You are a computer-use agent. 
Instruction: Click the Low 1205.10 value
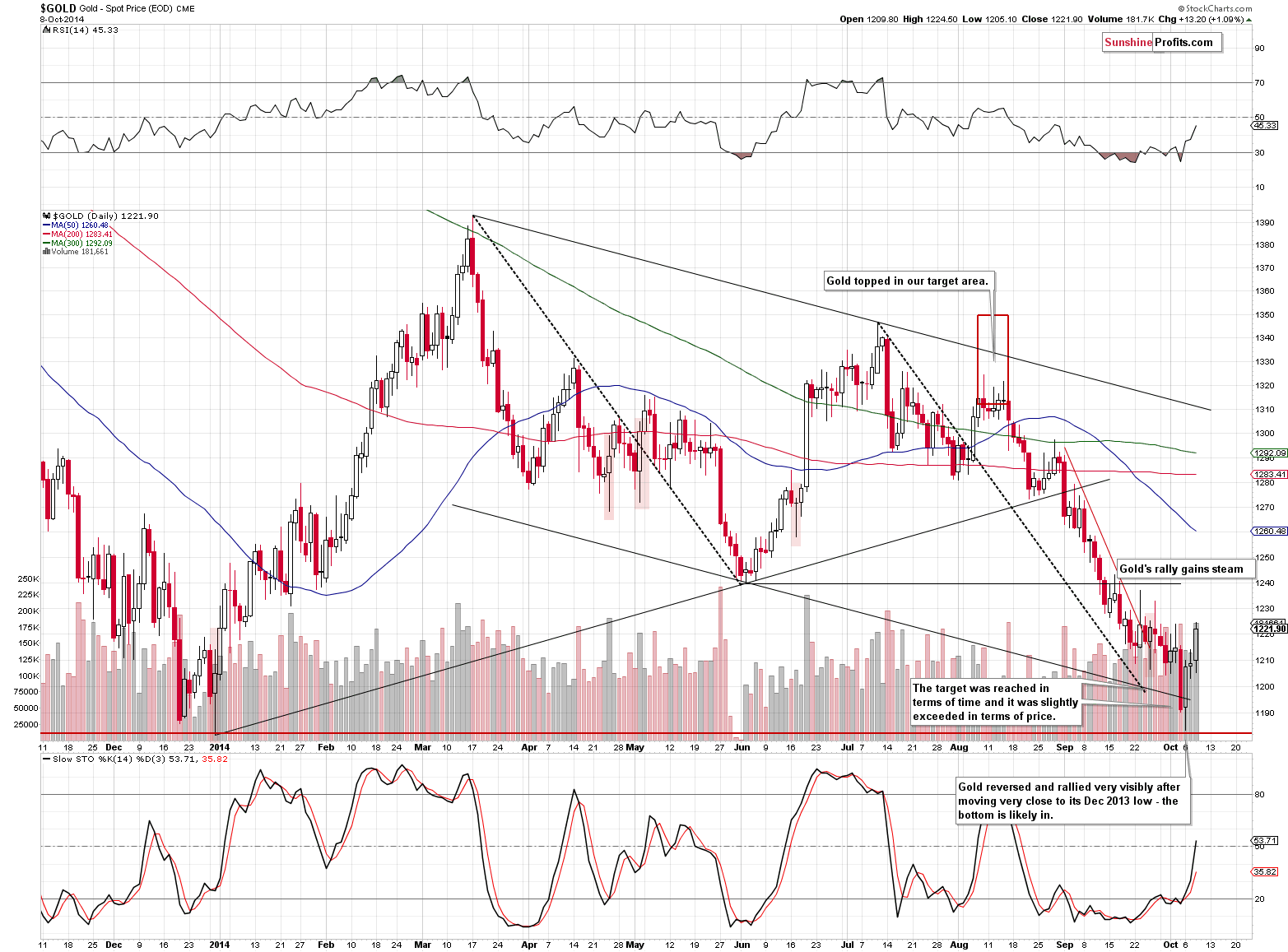tap(989, 19)
